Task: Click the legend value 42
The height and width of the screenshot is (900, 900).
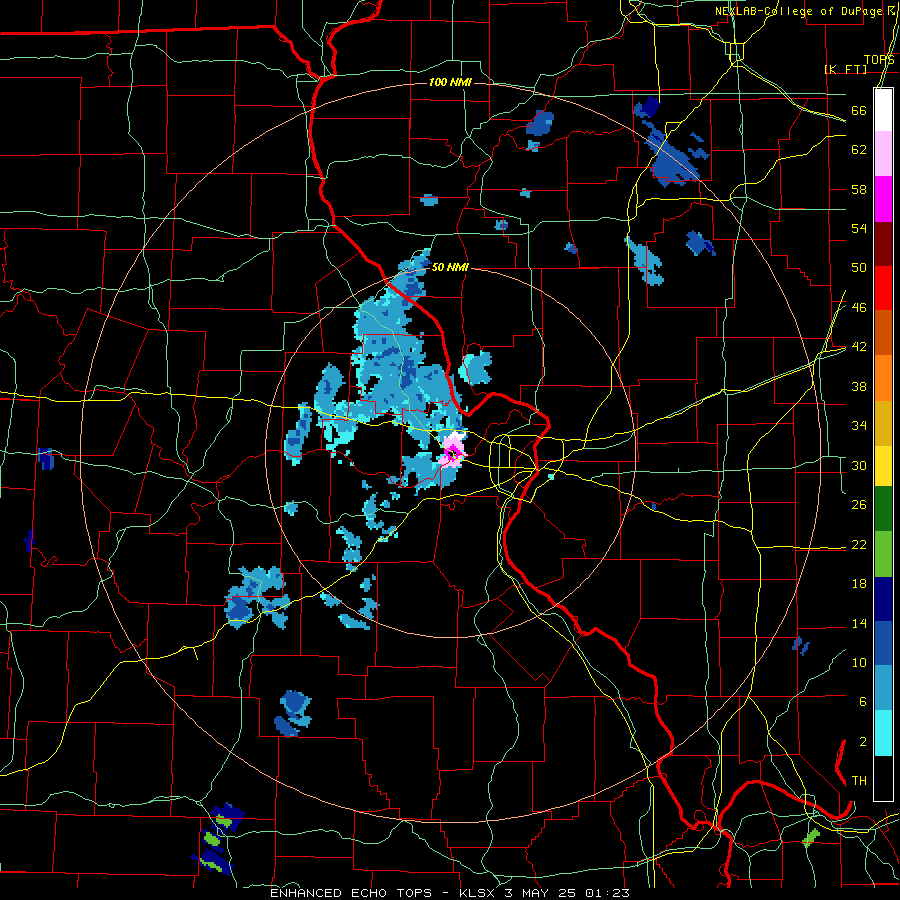Action: (x=859, y=347)
